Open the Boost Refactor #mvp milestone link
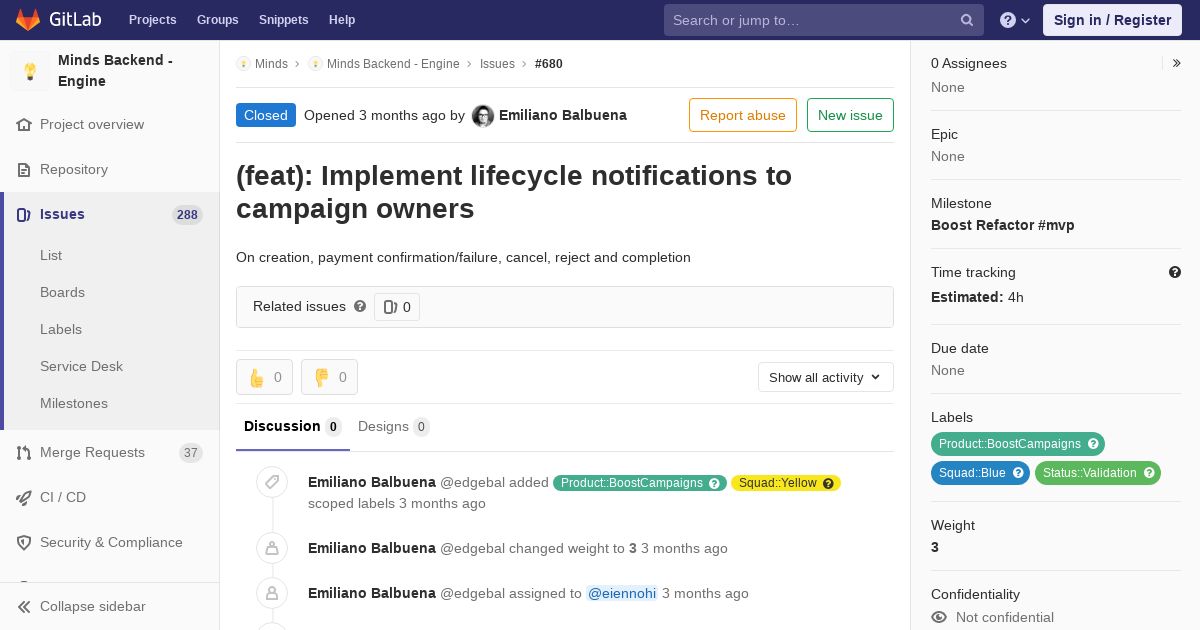Image resolution: width=1200 pixels, height=630 pixels. (x=1003, y=225)
